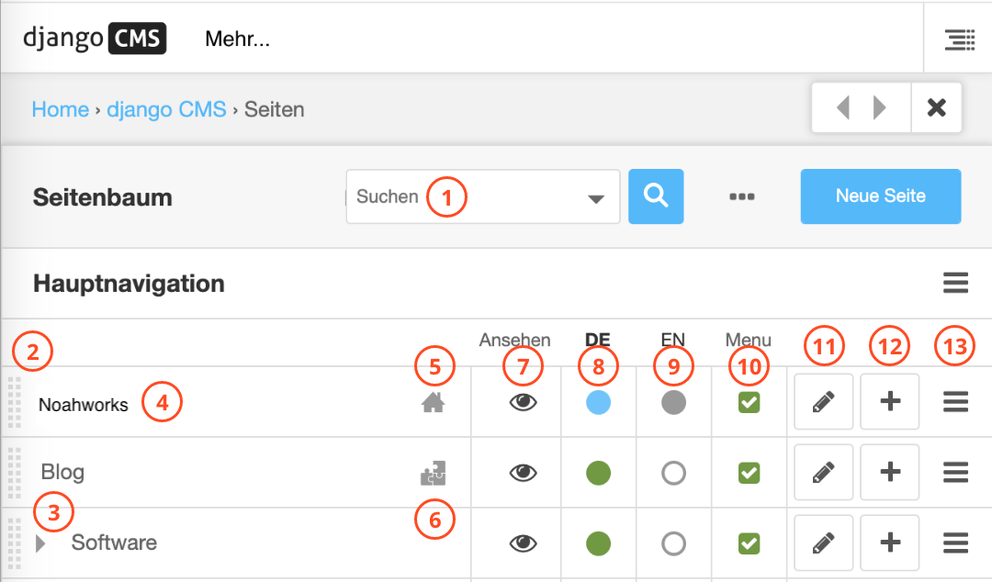
Task: Expand the Software page tree node
Action: click(x=41, y=543)
